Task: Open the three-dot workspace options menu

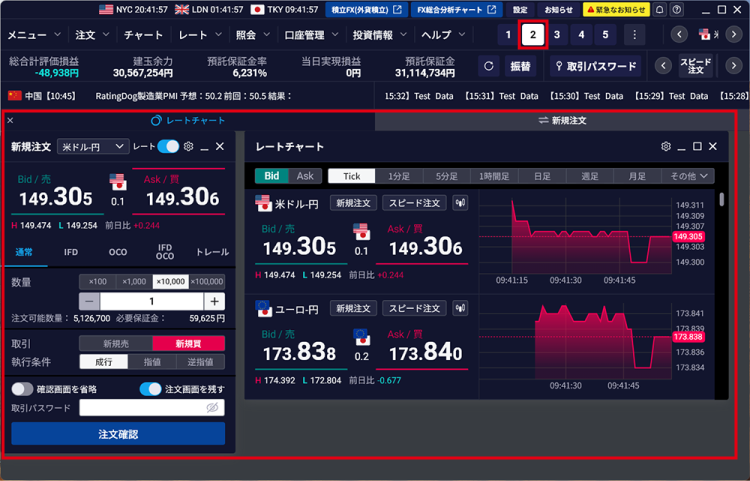Action: pos(632,35)
